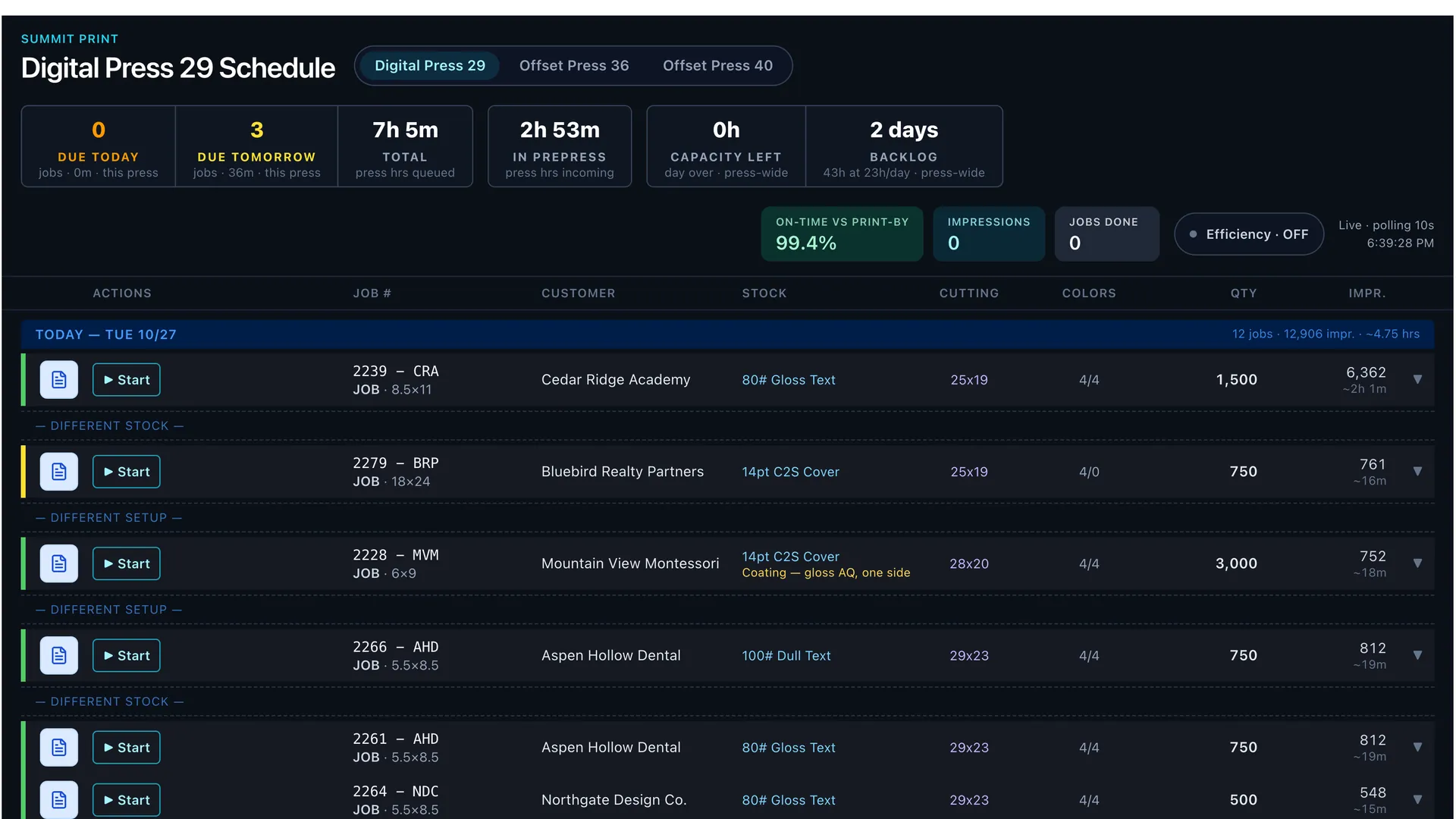This screenshot has height=819, width=1456.
Task: Click 14pt C2S Cover stock for Bluebird Realty
Action: (791, 472)
